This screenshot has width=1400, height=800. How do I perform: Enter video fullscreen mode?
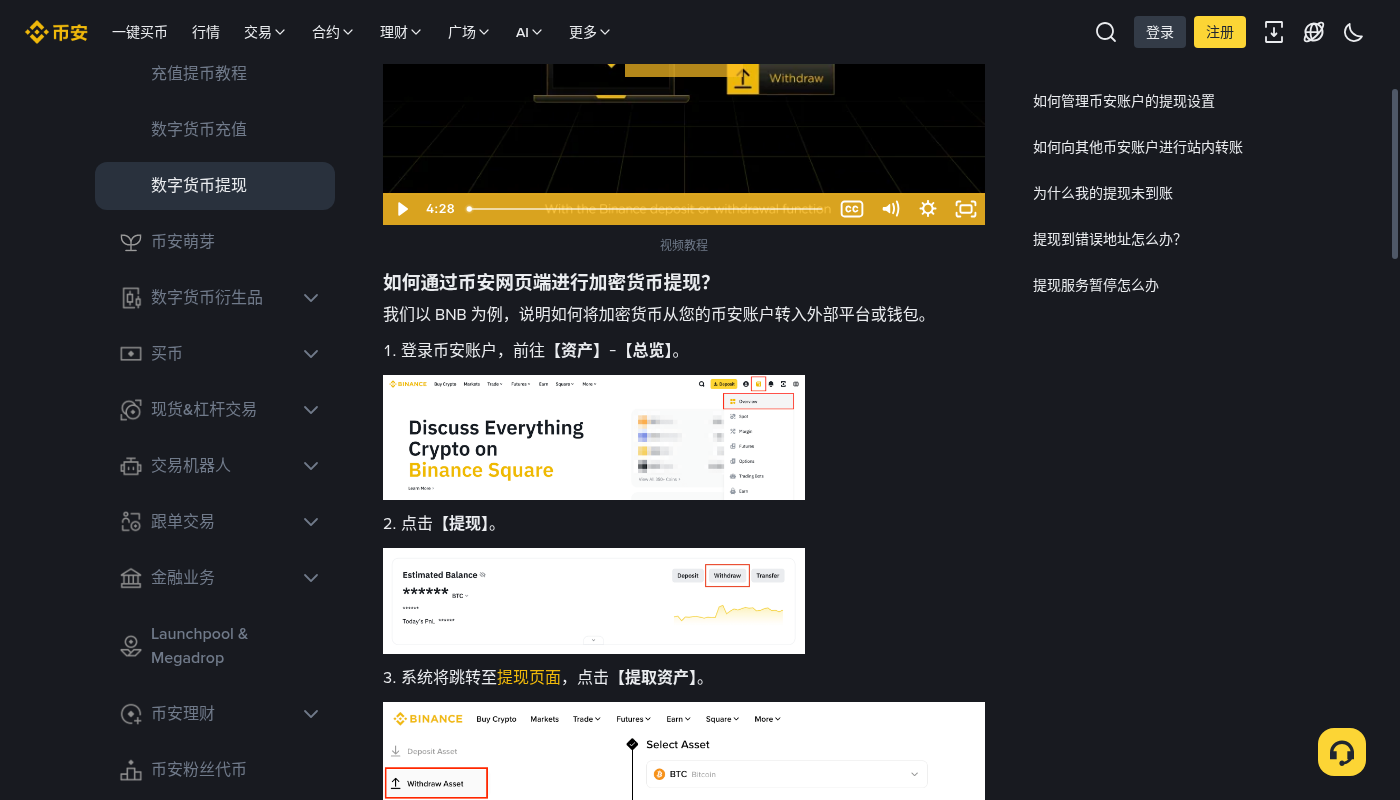tap(966, 209)
